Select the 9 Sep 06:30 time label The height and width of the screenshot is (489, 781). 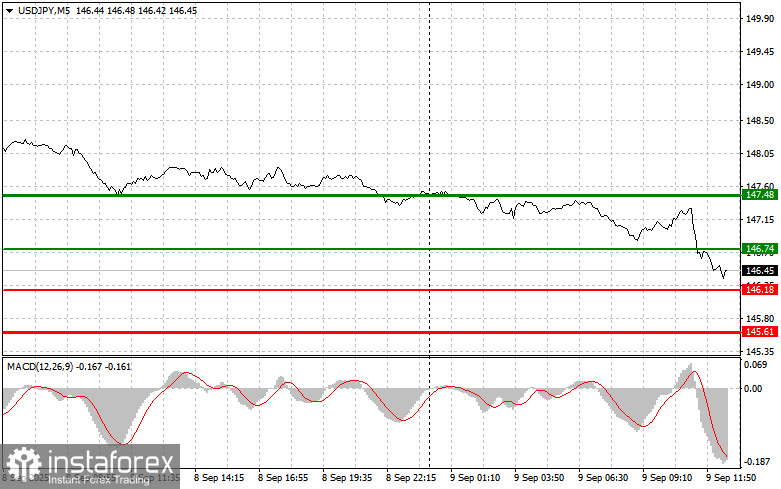pos(603,478)
